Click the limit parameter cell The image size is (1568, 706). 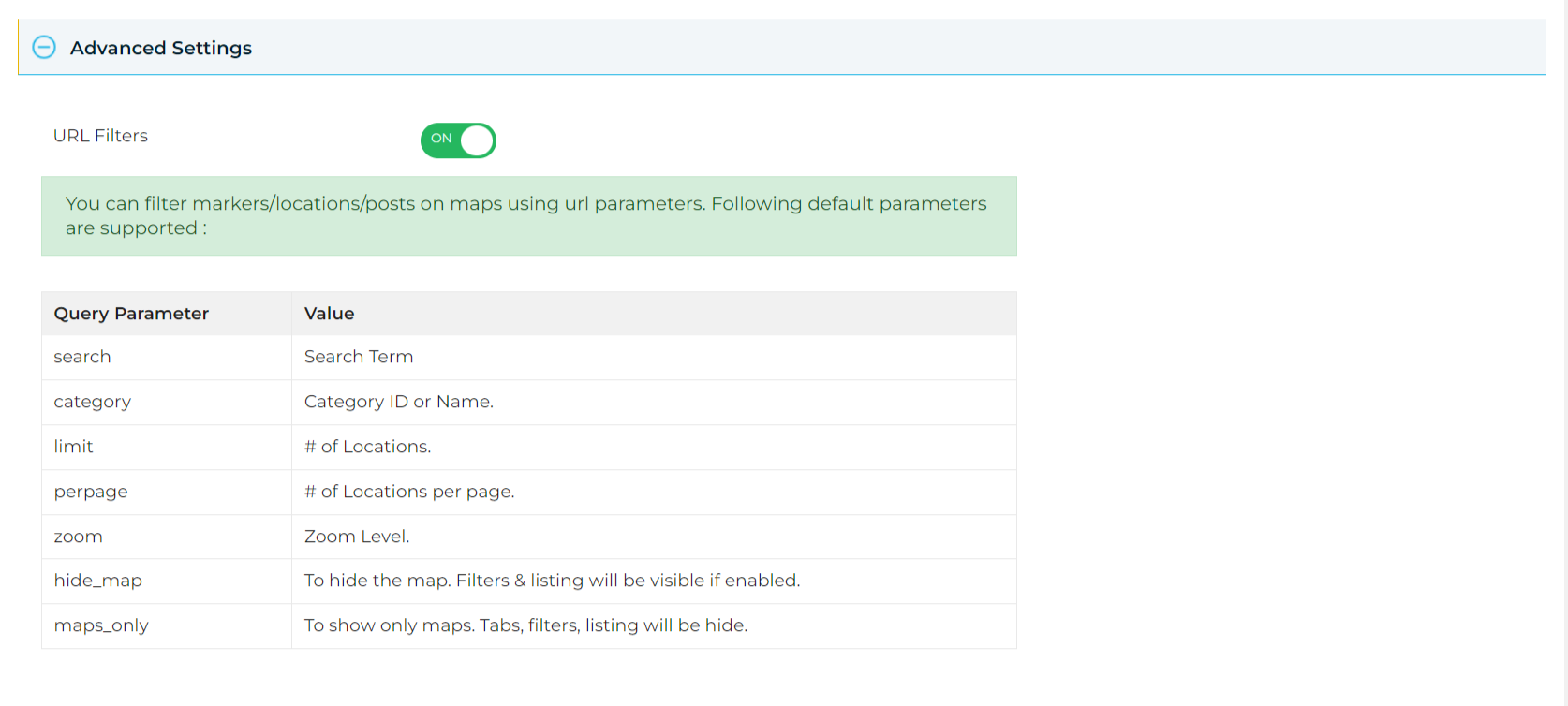(x=167, y=448)
